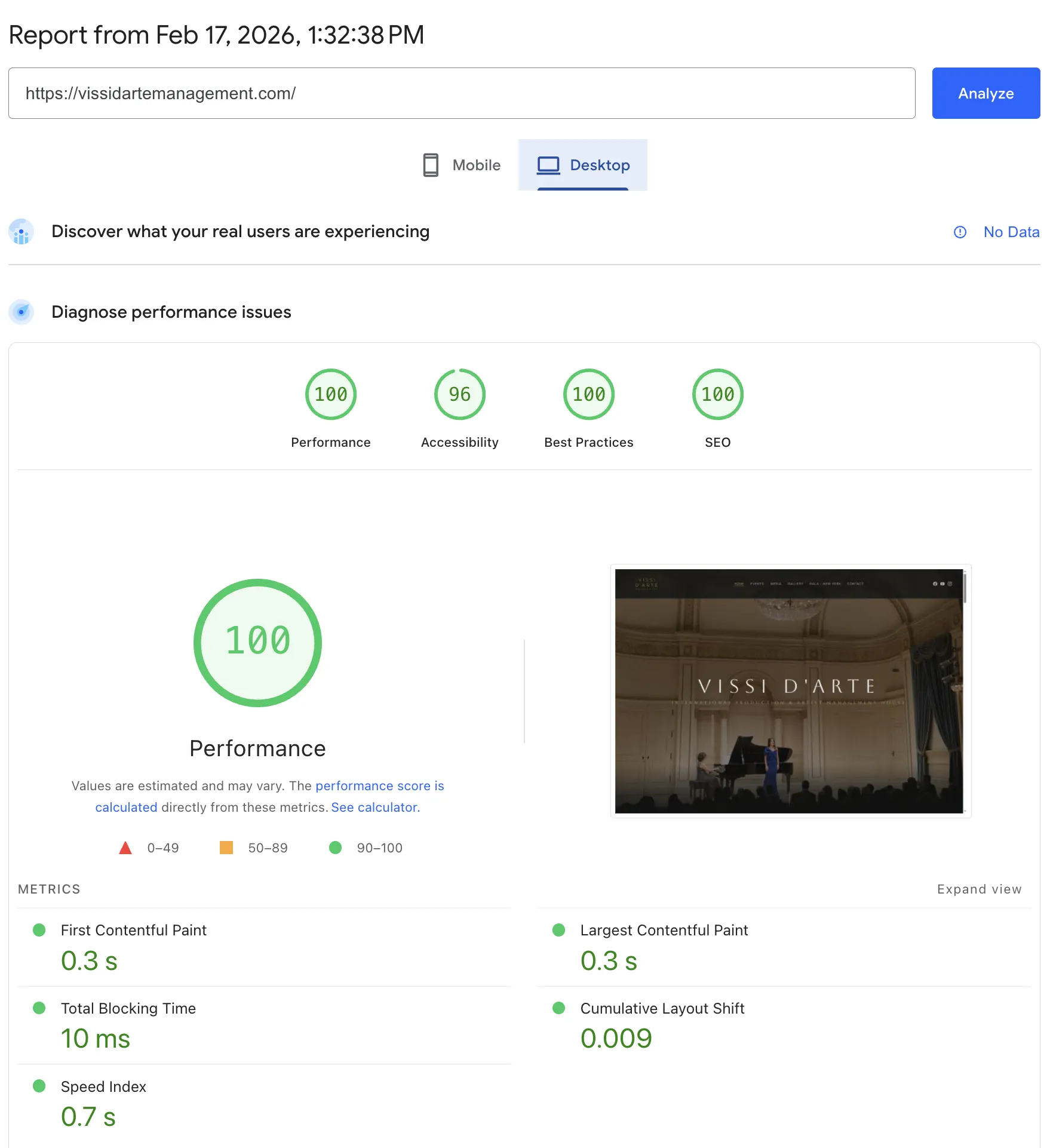Viewport: 1050px width, 1148px height.
Task: Click the real user experience icon
Action: 22,232
